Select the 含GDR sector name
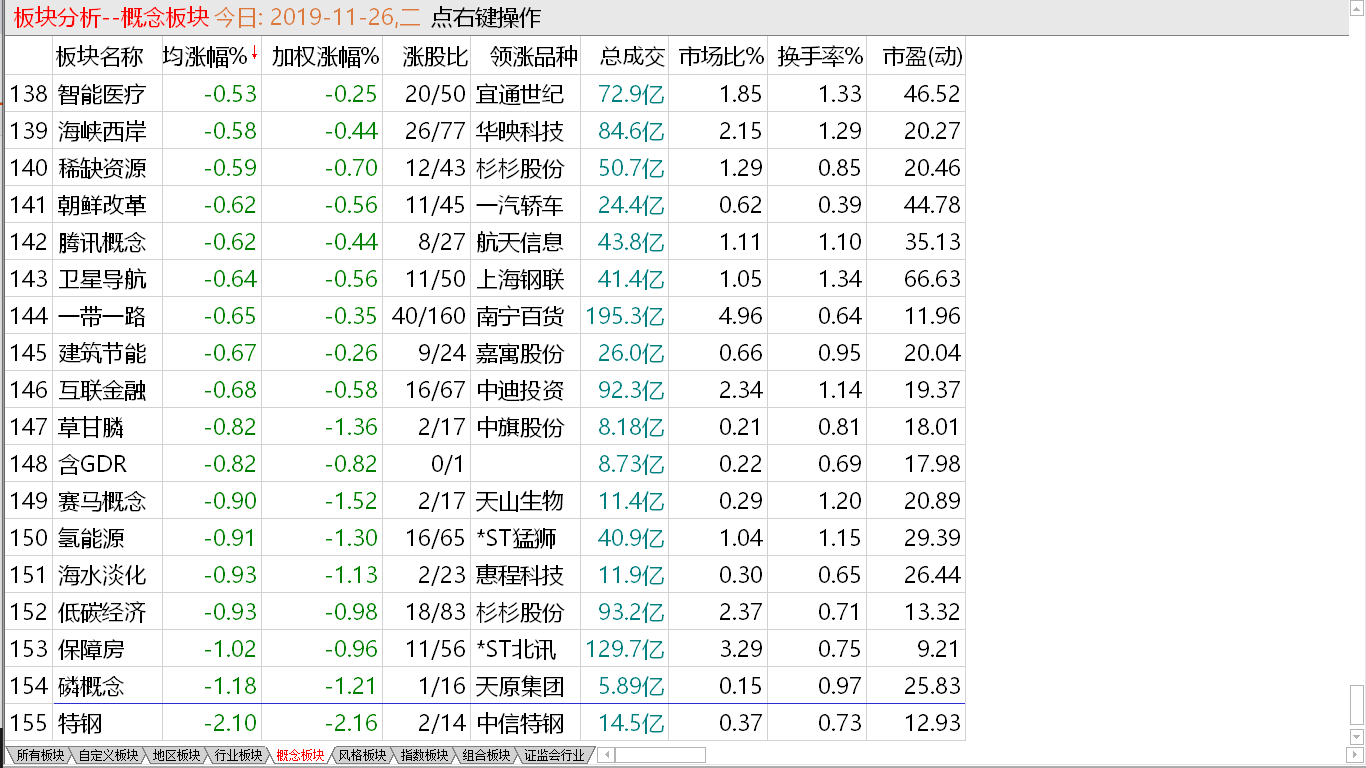The width and height of the screenshot is (1366, 768). click(x=92, y=464)
